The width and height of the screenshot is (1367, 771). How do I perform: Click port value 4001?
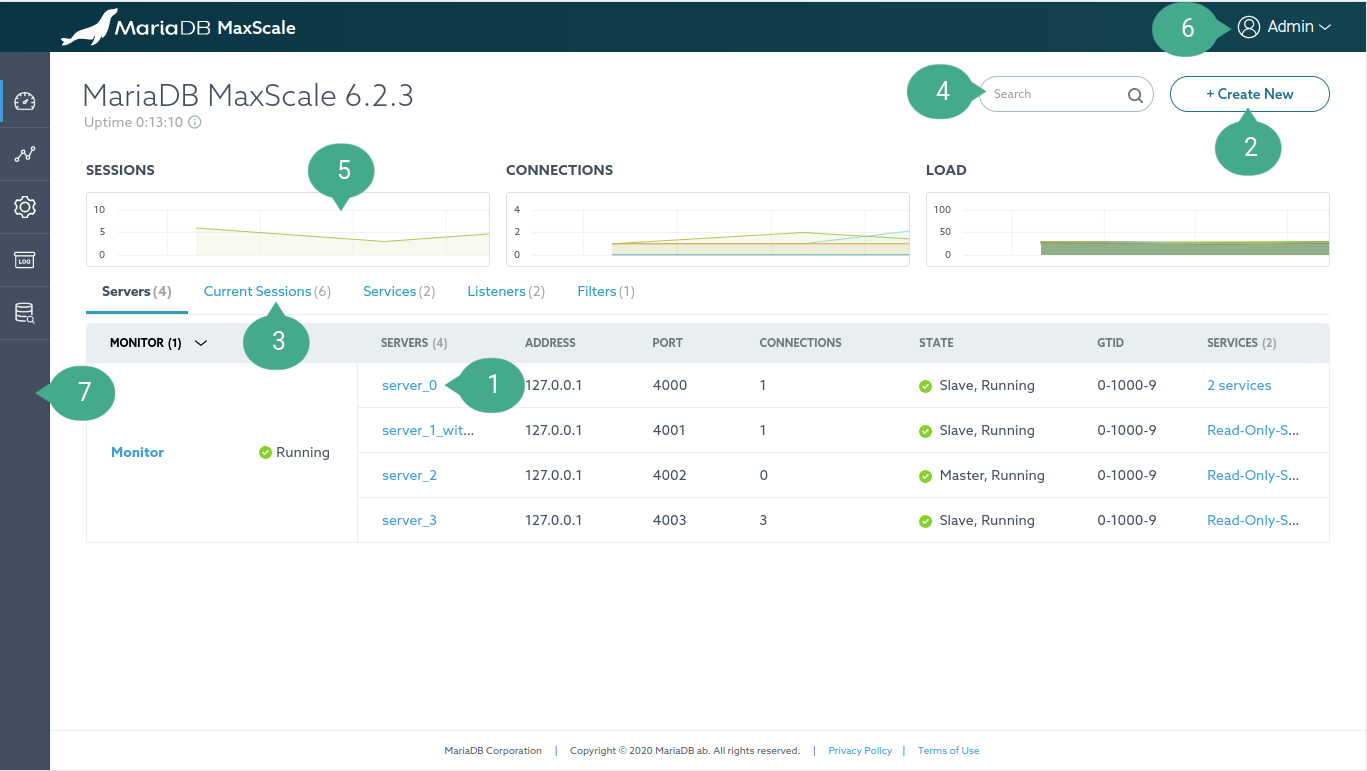669,430
